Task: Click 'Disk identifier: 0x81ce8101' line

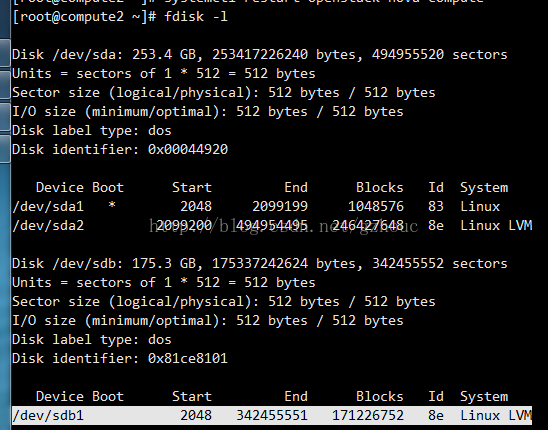Action: coord(120,358)
